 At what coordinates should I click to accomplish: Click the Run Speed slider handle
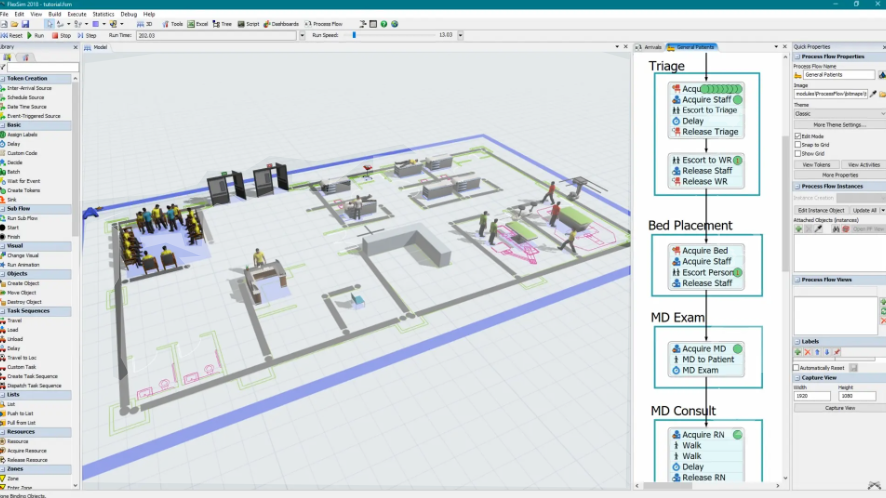(x=354, y=35)
